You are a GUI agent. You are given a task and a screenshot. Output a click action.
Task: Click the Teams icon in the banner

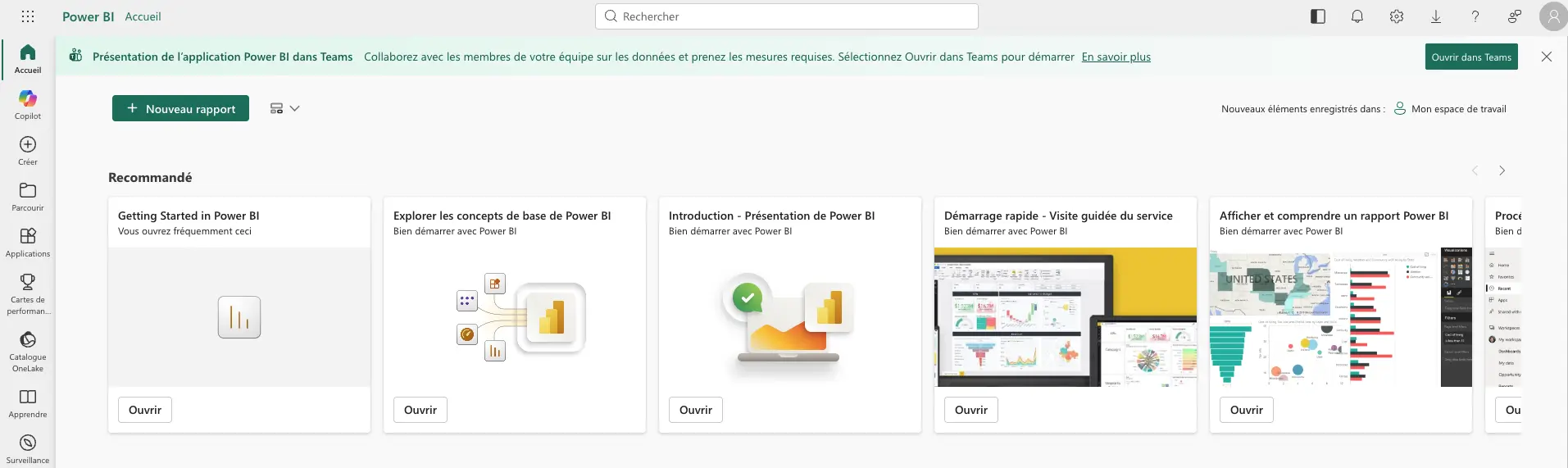click(x=75, y=56)
